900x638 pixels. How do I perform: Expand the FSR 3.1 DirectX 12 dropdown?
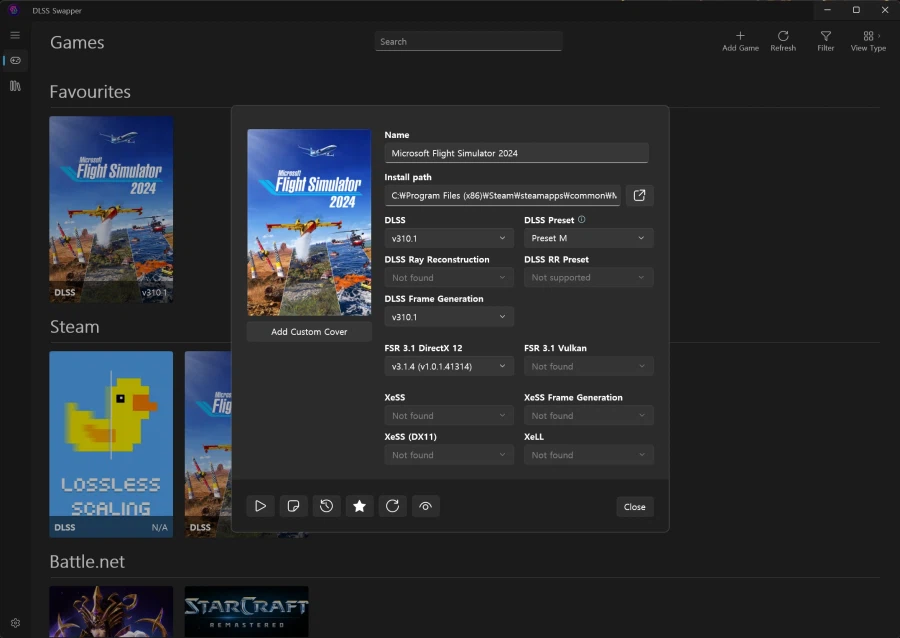tap(449, 367)
